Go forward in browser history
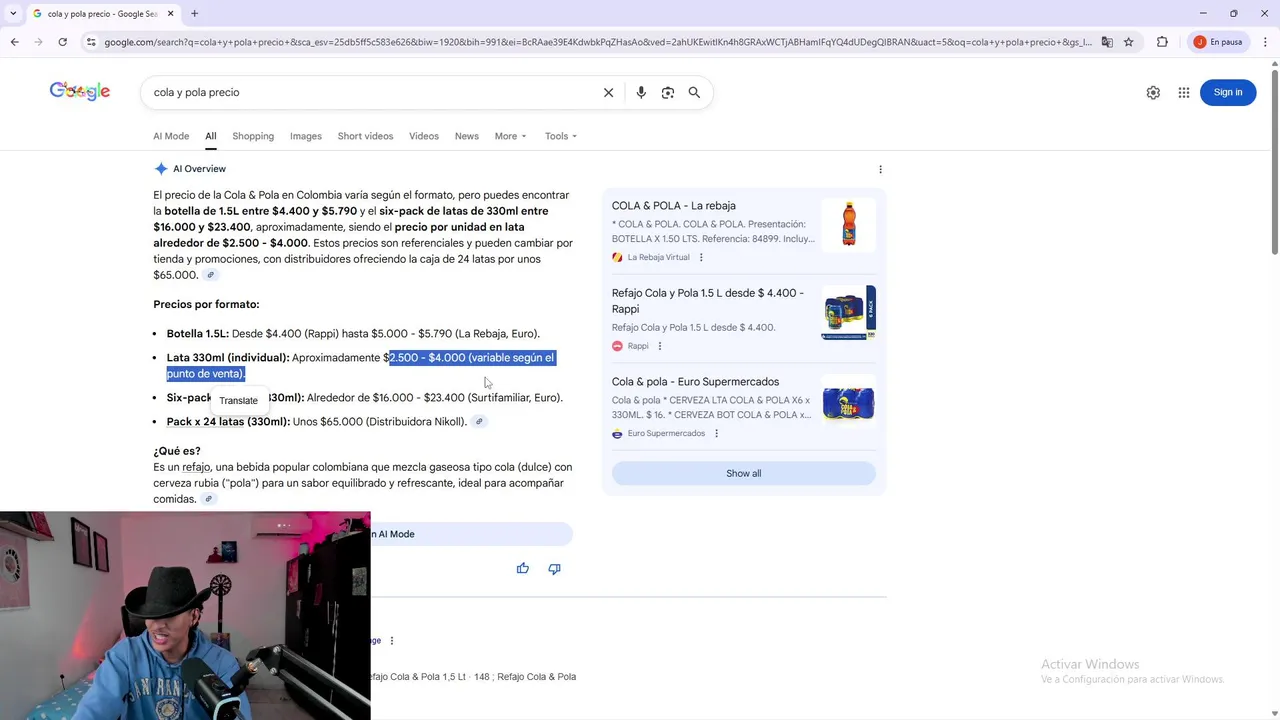Viewport: 1280px width, 720px height. 38,42
